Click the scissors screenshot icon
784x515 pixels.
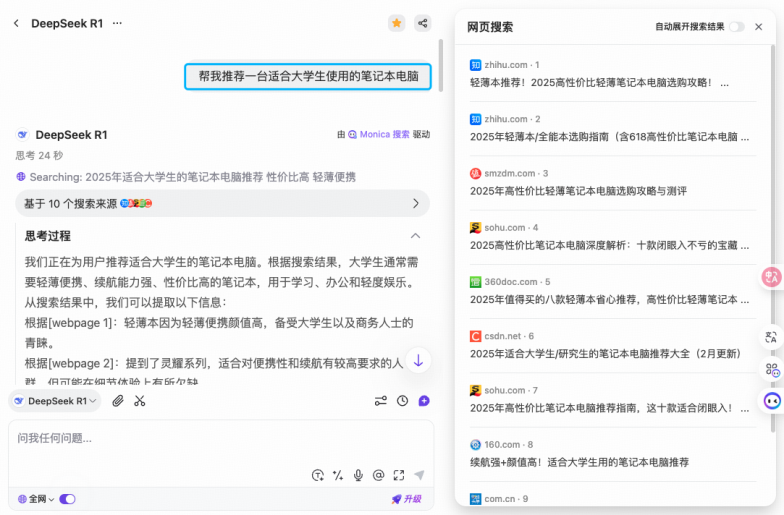[x=140, y=401]
